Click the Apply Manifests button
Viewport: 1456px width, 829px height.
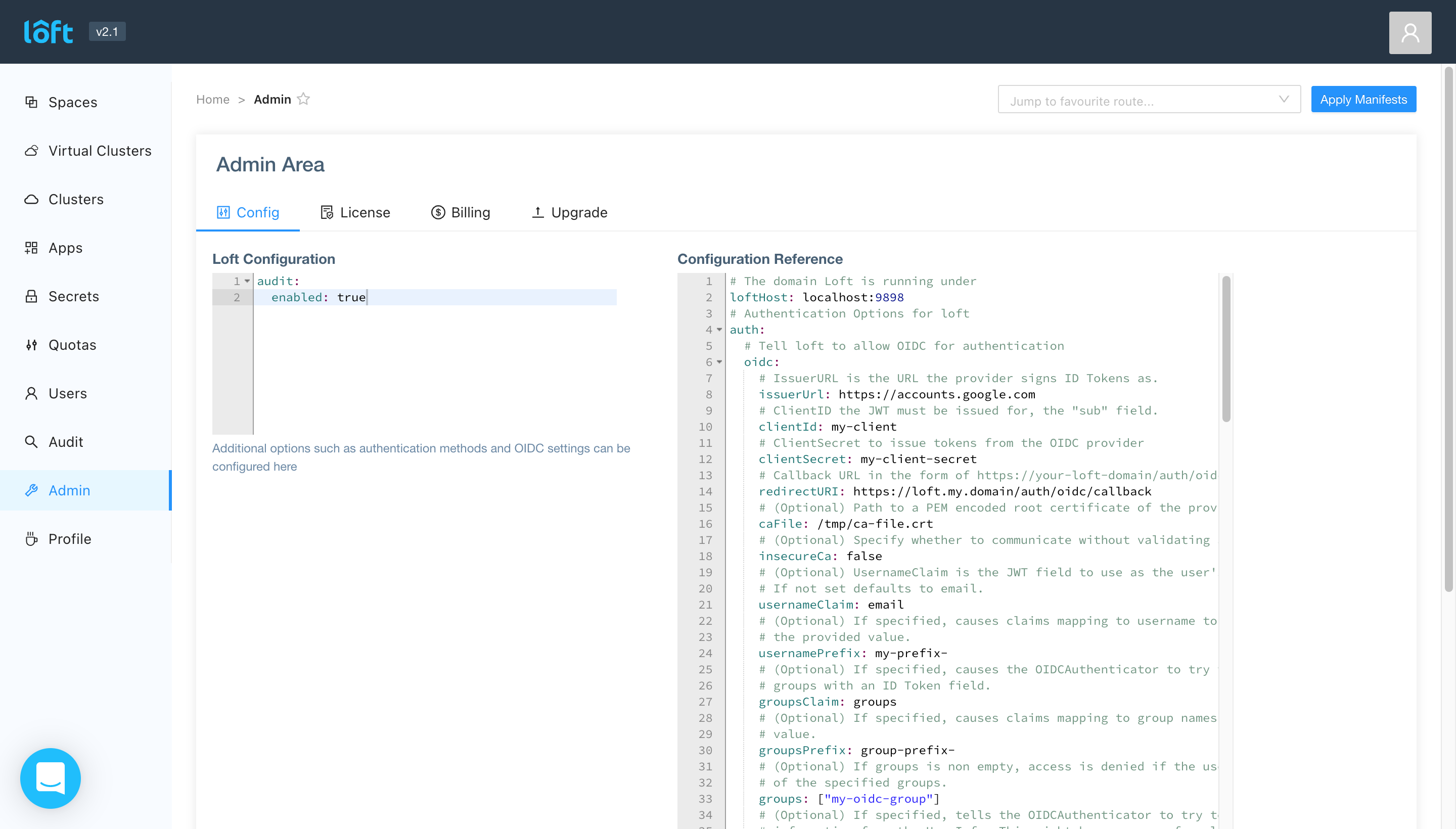coord(1362,100)
